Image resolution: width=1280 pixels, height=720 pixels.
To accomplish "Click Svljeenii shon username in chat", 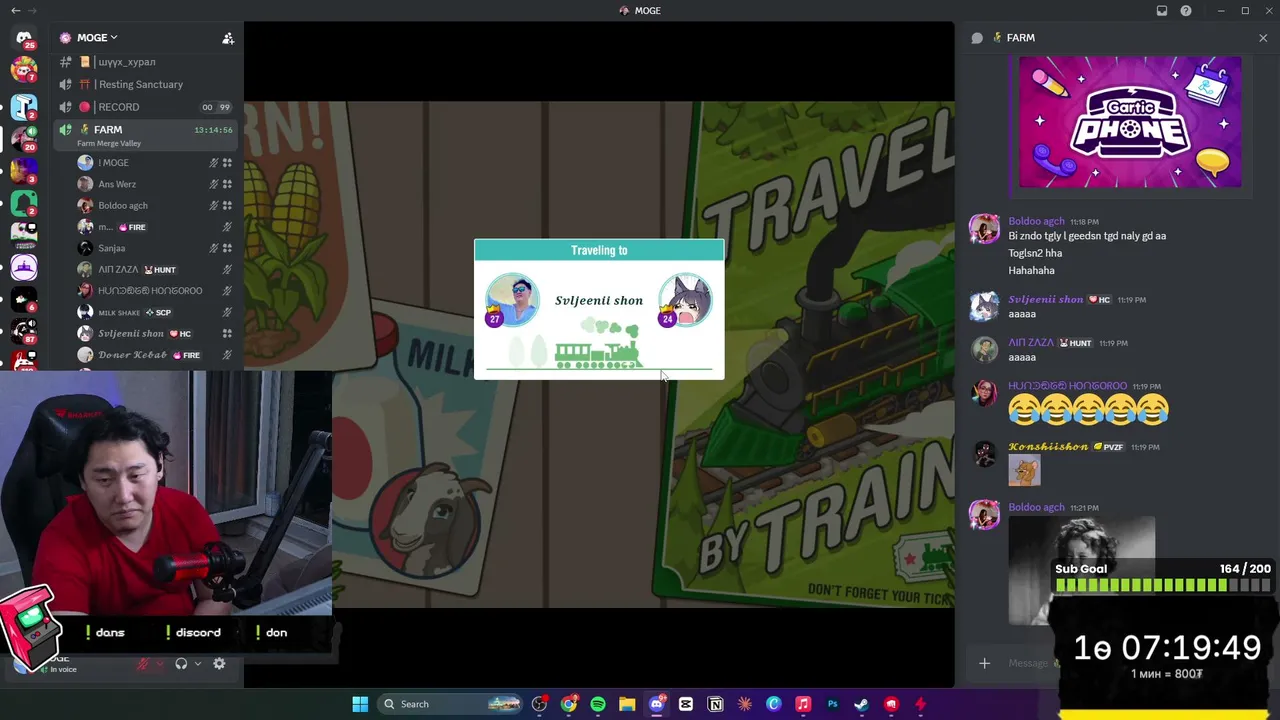I will [x=1045, y=299].
